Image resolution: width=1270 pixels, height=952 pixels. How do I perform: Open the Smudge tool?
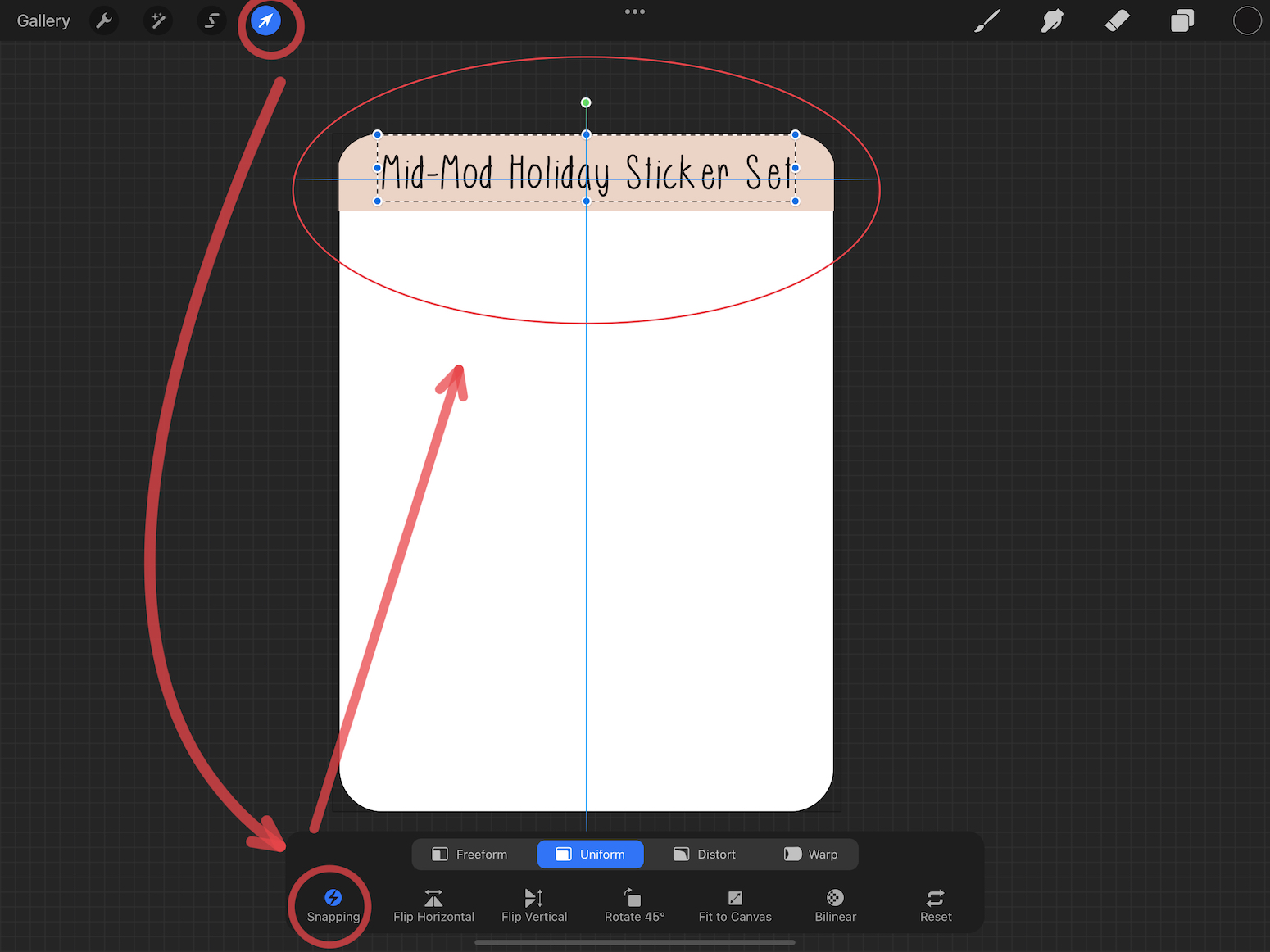click(1052, 20)
